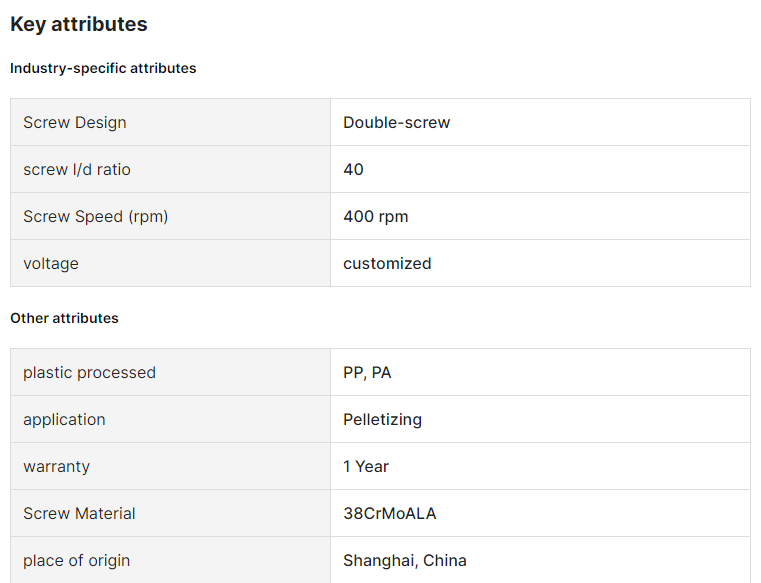Select the Shanghai, China origin value
The width and height of the screenshot is (761, 583).
pyautogui.click(x=405, y=560)
